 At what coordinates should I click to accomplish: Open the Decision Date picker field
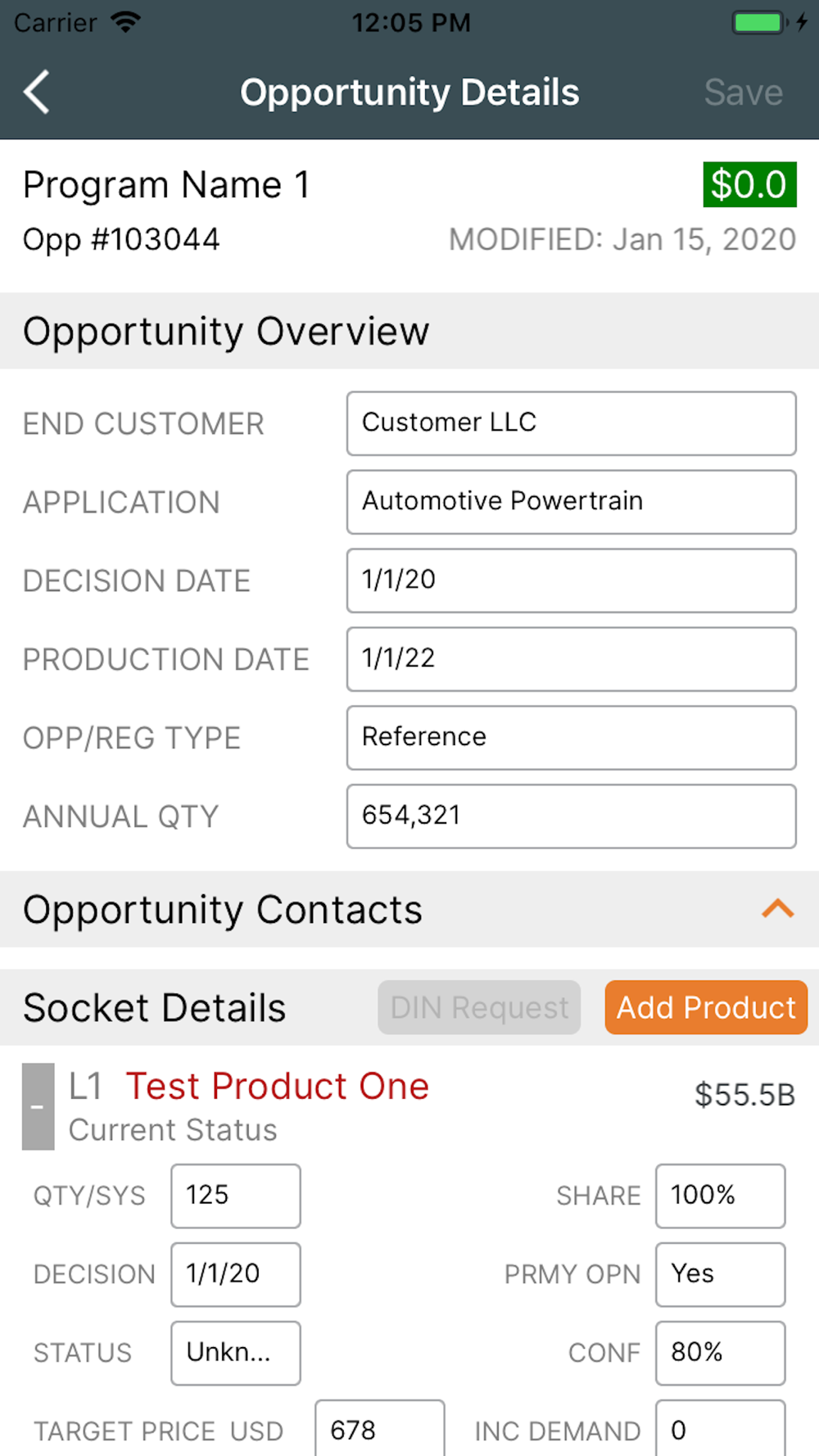click(x=572, y=581)
